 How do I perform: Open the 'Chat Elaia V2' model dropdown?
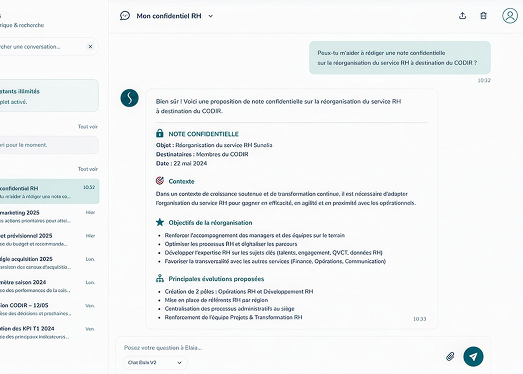tap(155, 363)
